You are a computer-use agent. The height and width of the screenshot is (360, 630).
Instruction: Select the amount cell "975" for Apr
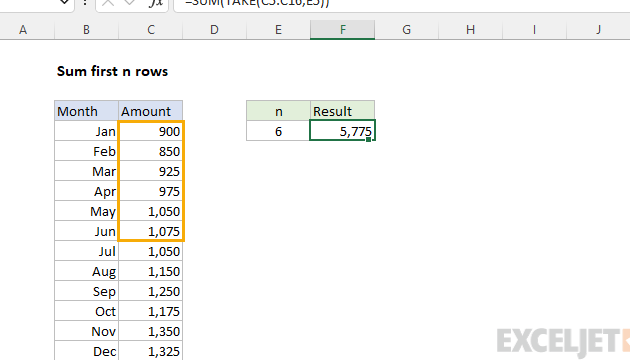click(x=151, y=191)
